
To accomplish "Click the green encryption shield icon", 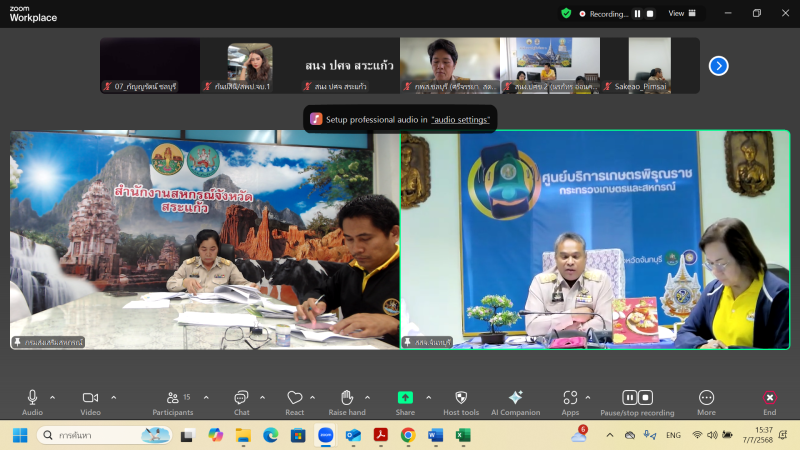I will [566, 13].
